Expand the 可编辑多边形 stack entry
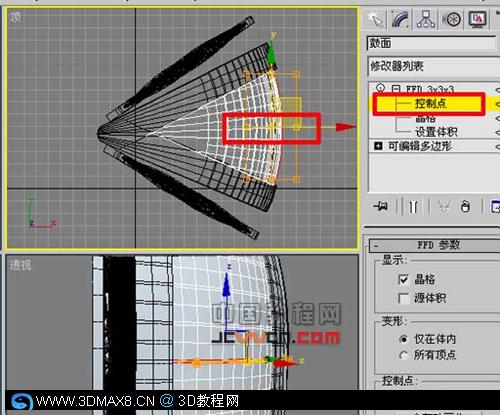Image resolution: width=500 pixels, height=415 pixels. click(x=378, y=146)
